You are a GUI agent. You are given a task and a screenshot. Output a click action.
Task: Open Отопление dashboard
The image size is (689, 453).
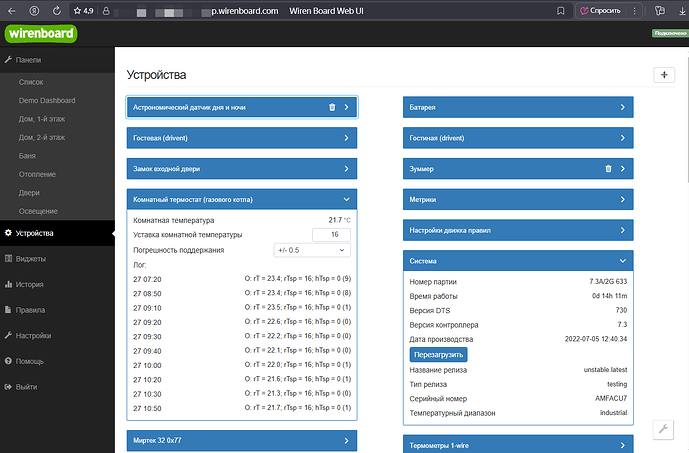[37, 174]
